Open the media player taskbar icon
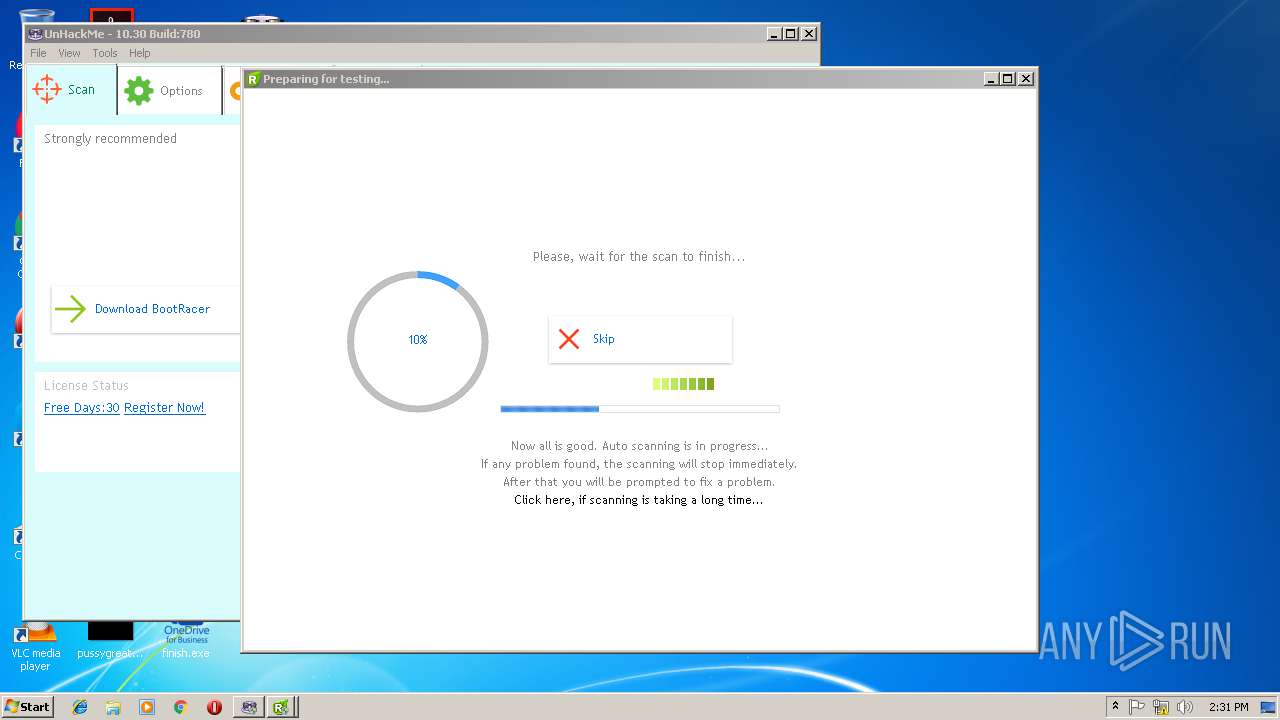The image size is (1280, 720). click(x=147, y=707)
